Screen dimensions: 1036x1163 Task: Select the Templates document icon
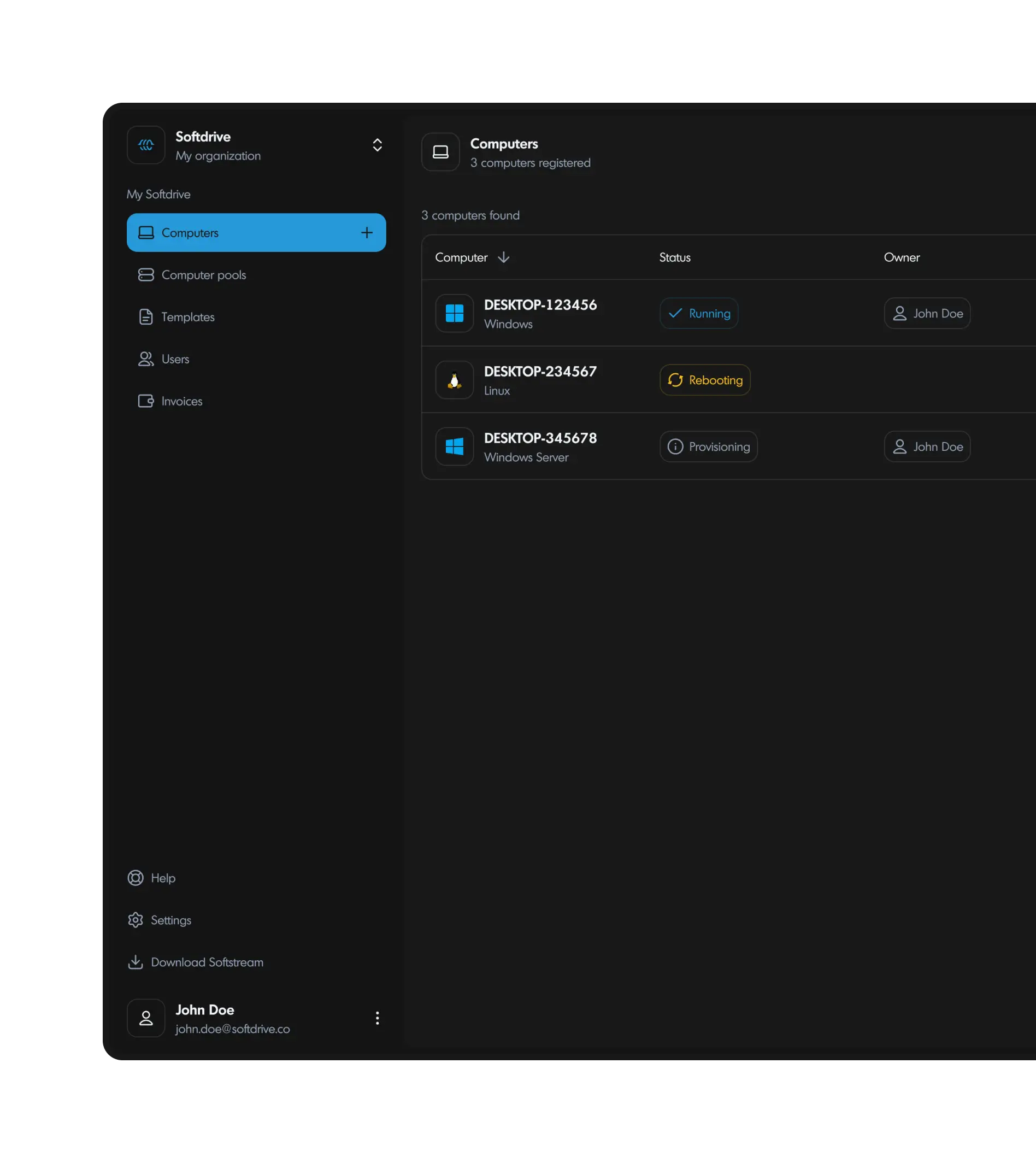[146, 316]
